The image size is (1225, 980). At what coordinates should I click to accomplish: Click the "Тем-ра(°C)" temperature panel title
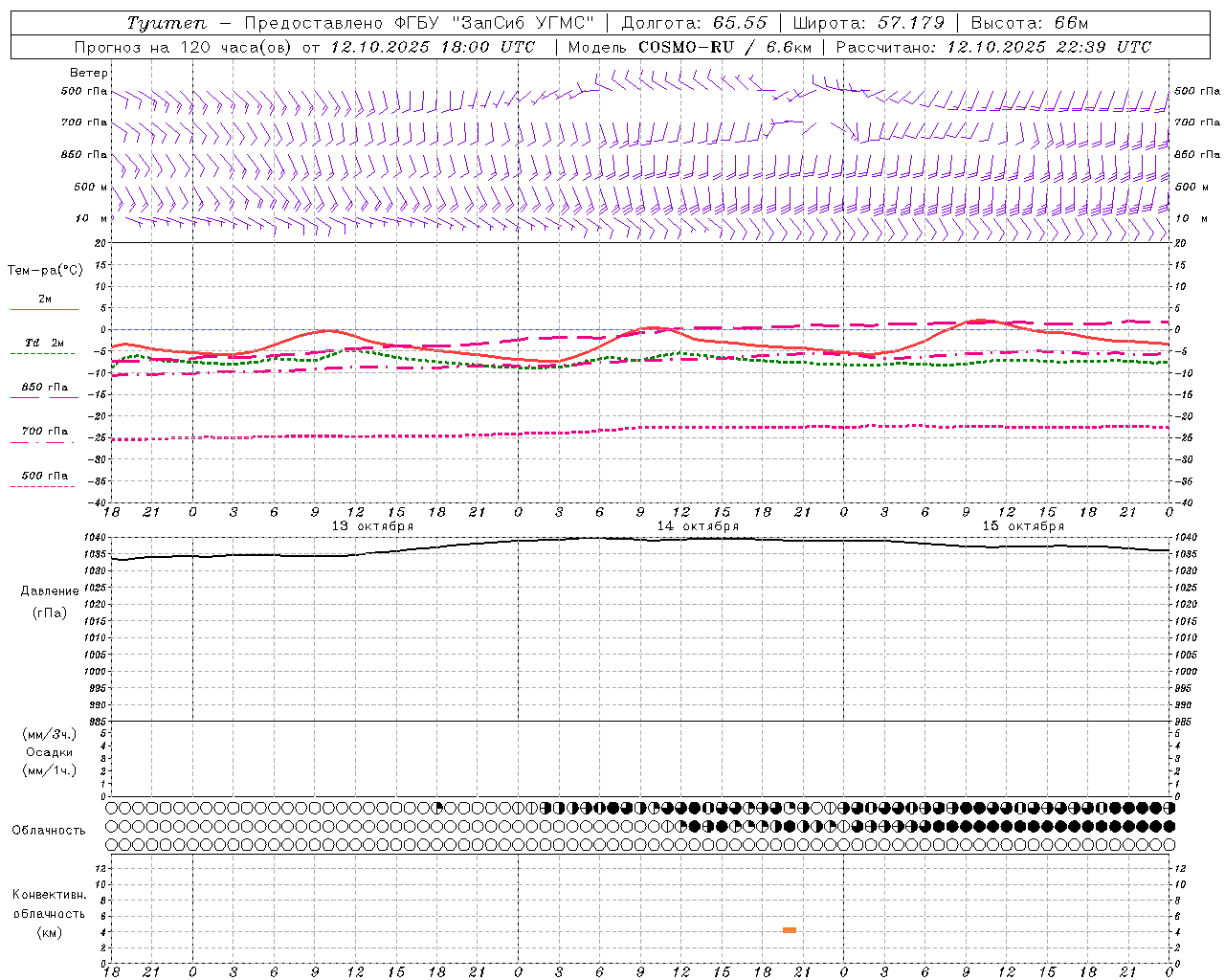pyautogui.click(x=45, y=271)
